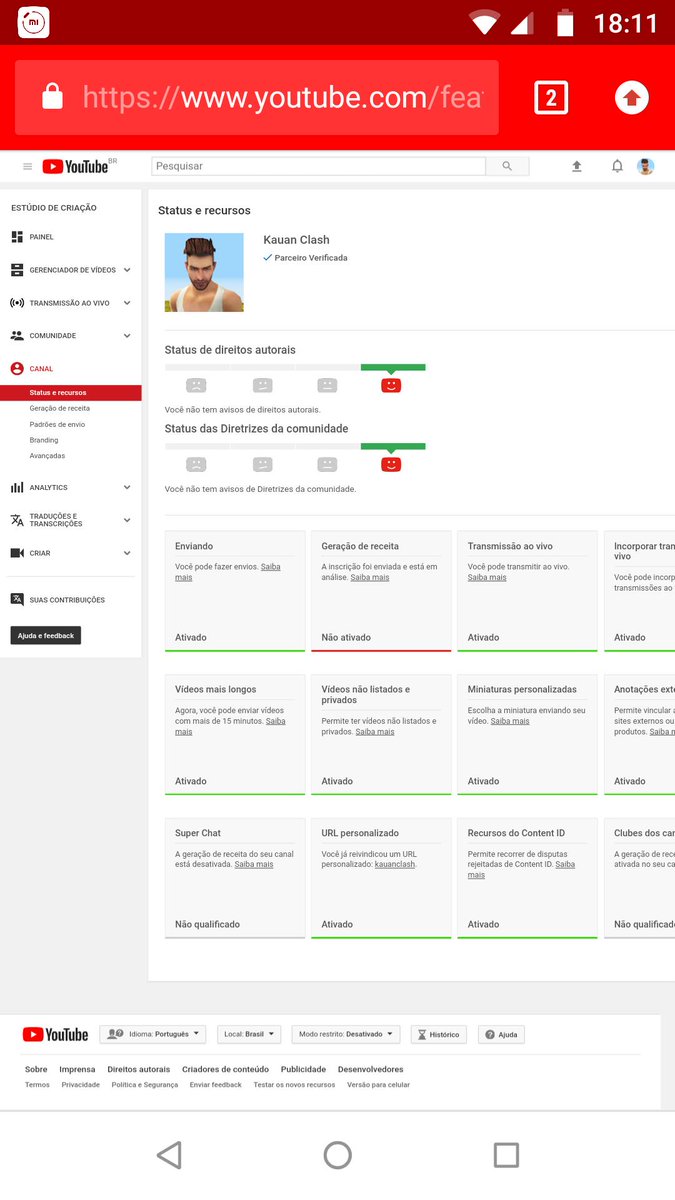Click the Traduções e transcrições icon
The image size is (675, 1200).
pyautogui.click(x=17, y=520)
